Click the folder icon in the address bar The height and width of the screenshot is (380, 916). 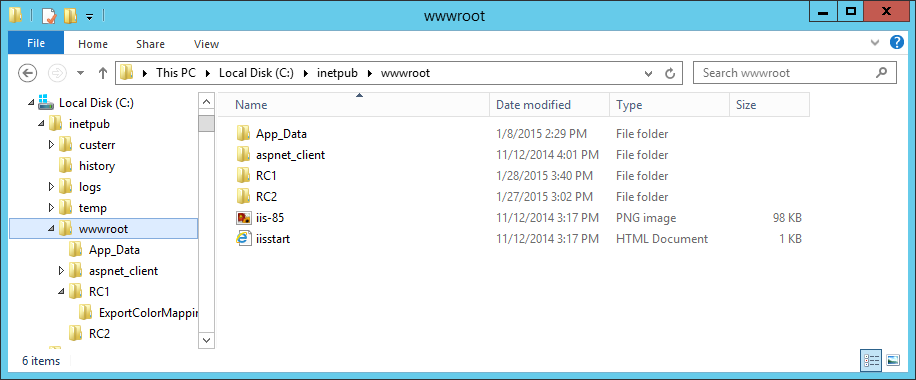126,73
